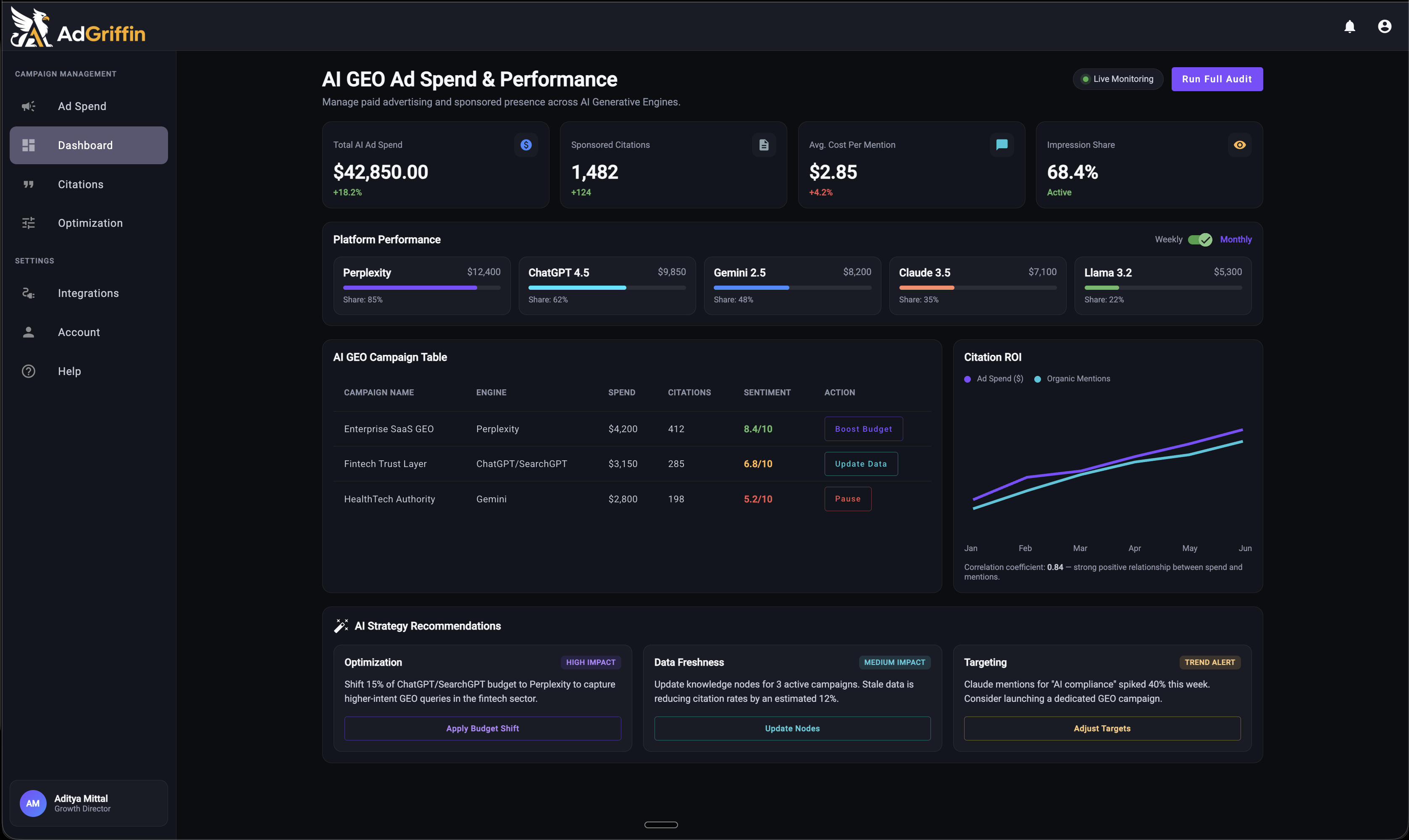Click the dollar icon on Total AI Ad Spend
The width and height of the screenshot is (1409, 840).
click(526, 145)
